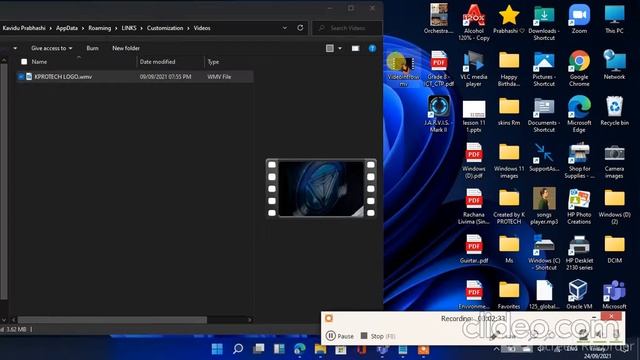The image size is (640, 360).
Task: Open the leftmost toolbar dropdown arrow
Action: 15,48
